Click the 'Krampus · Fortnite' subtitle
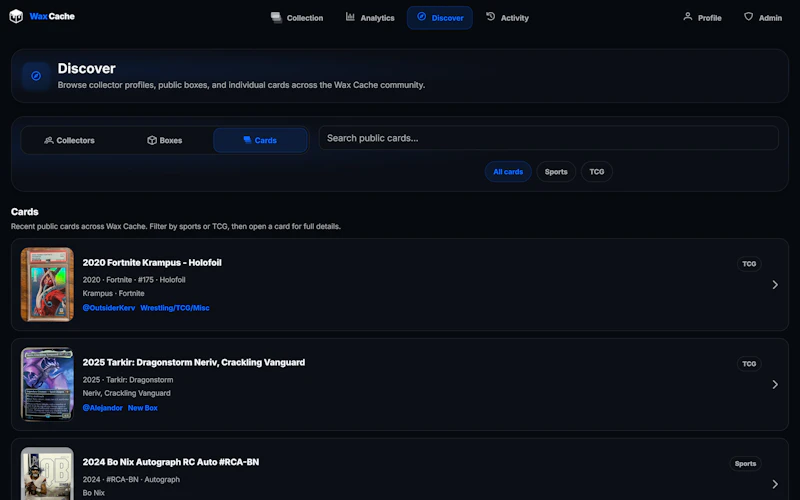 click(113, 293)
